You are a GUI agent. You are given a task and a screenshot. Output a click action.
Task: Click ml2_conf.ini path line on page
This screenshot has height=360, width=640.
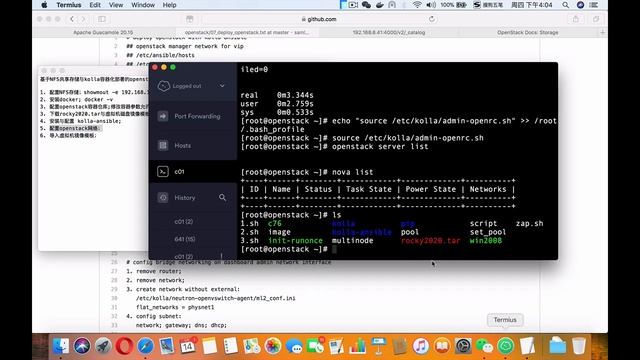tap(216, 298)
